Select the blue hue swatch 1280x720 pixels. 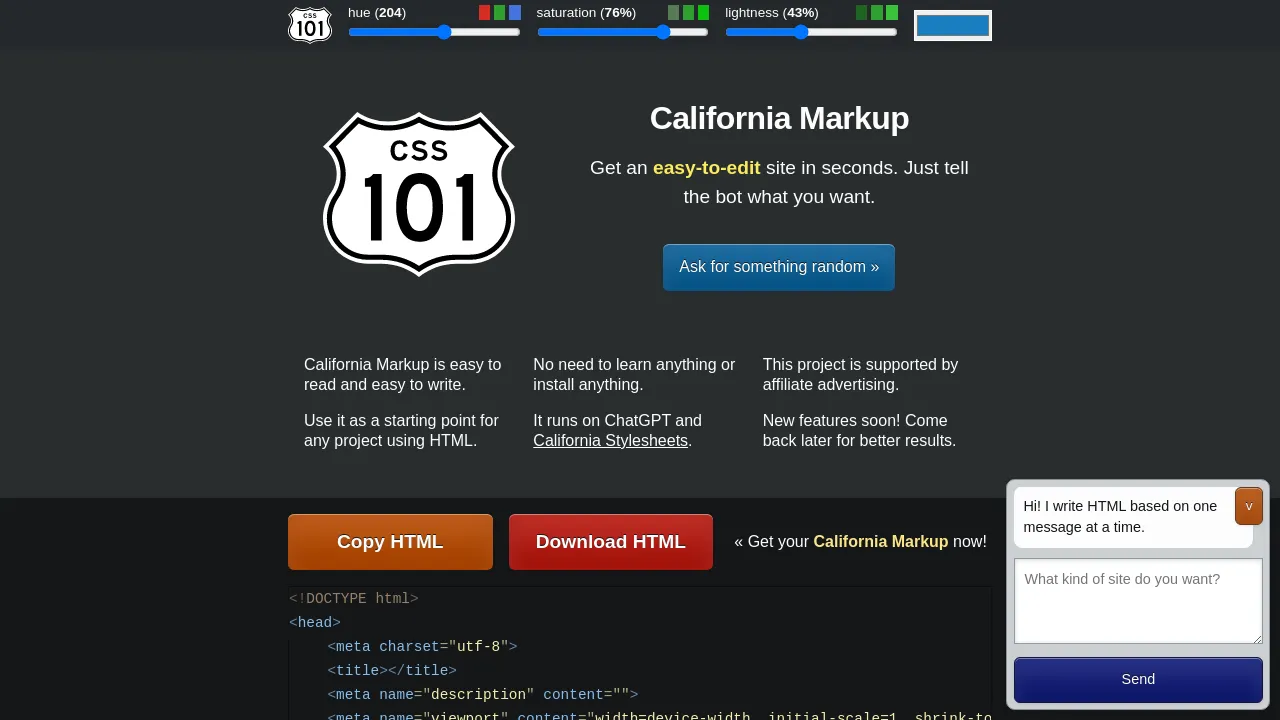click(515, 13)
